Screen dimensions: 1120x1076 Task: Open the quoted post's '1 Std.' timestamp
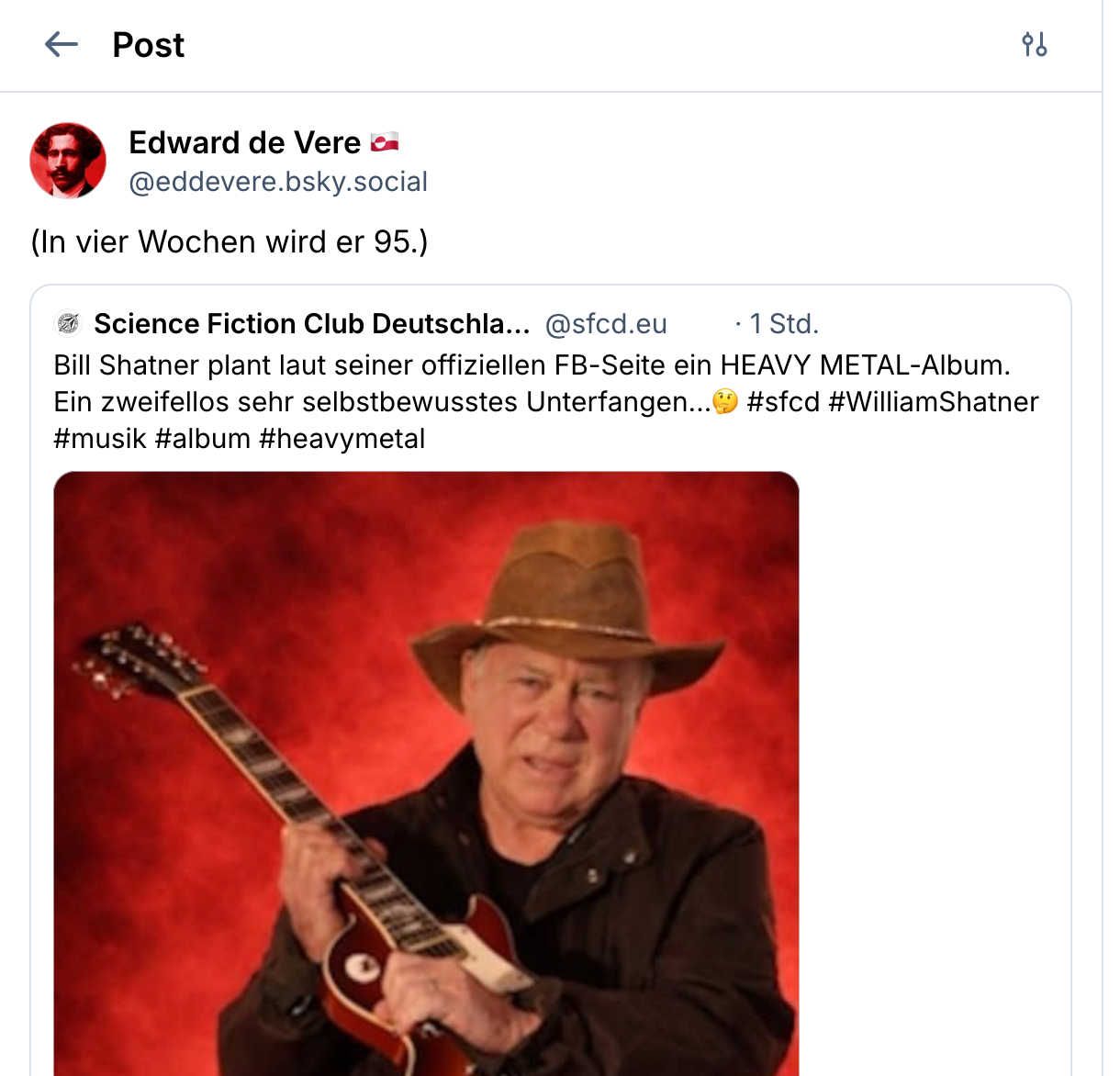[783, 324]
